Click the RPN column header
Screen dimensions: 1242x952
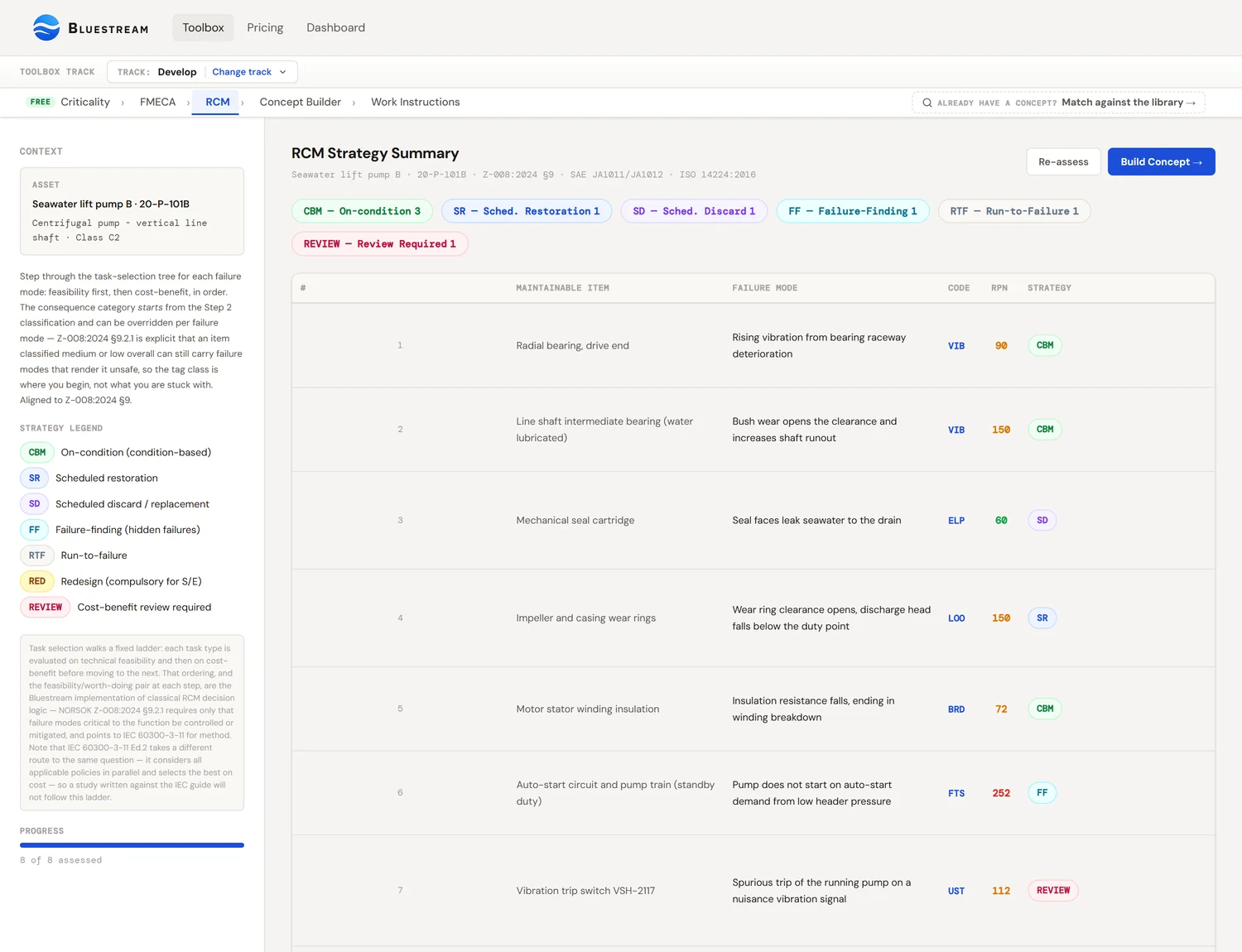point(999,288)
